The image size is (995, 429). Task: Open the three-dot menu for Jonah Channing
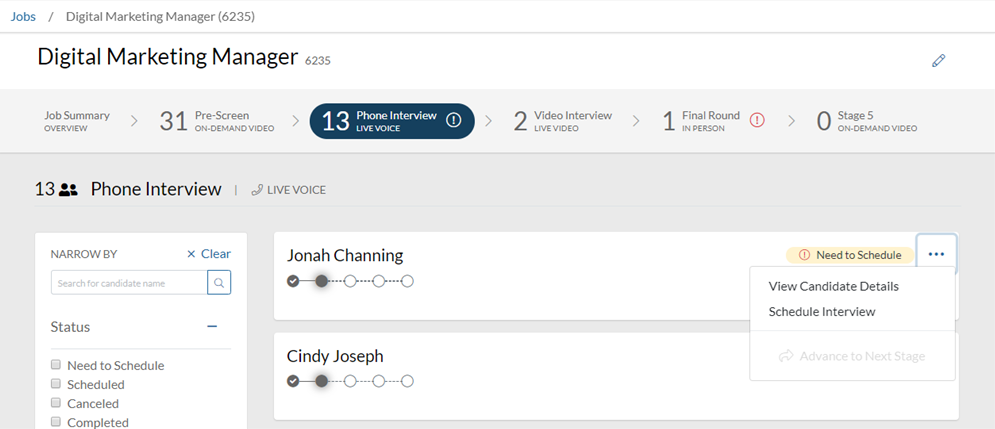click(936, 254)
